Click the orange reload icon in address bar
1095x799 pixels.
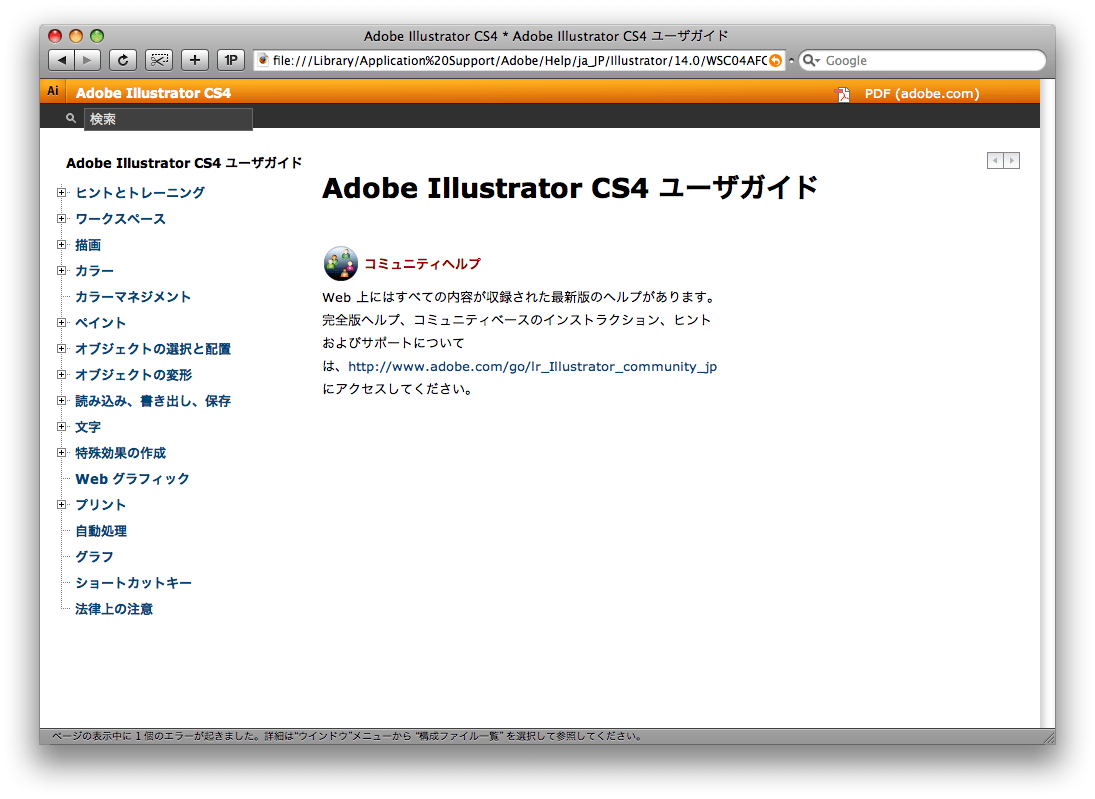click(775, 61)
